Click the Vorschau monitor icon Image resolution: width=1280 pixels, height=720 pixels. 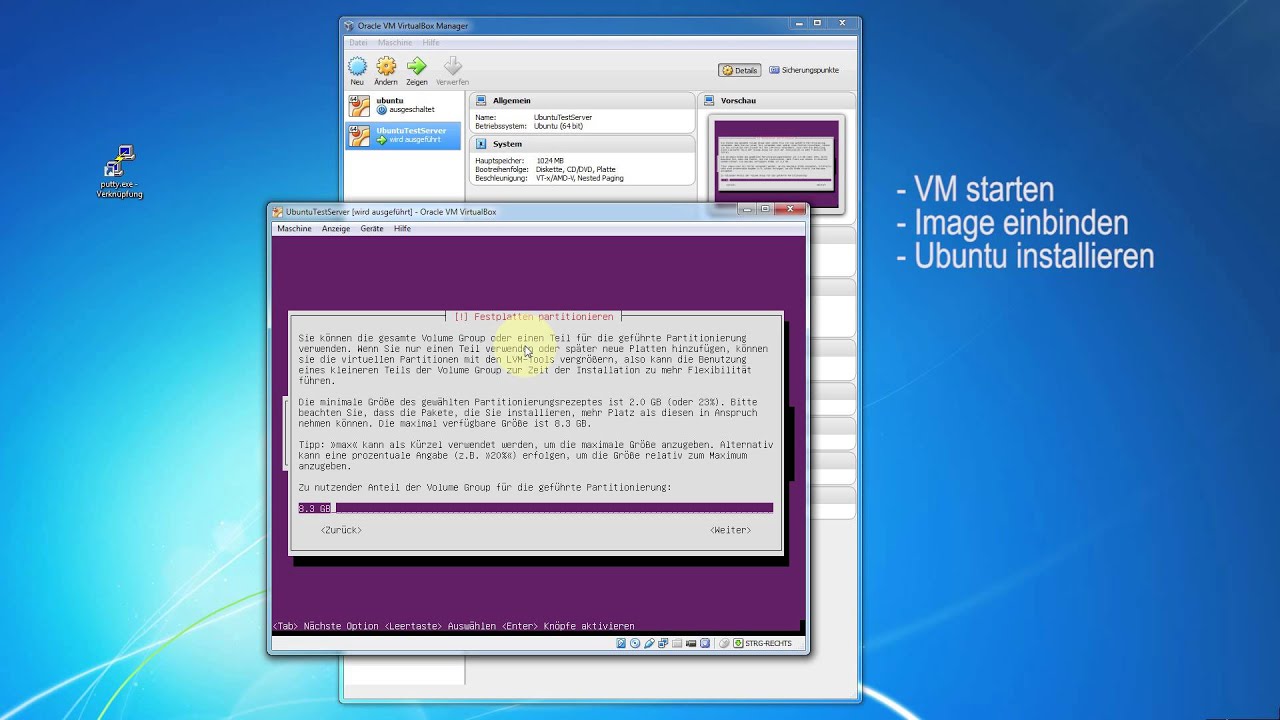(709, 101)
